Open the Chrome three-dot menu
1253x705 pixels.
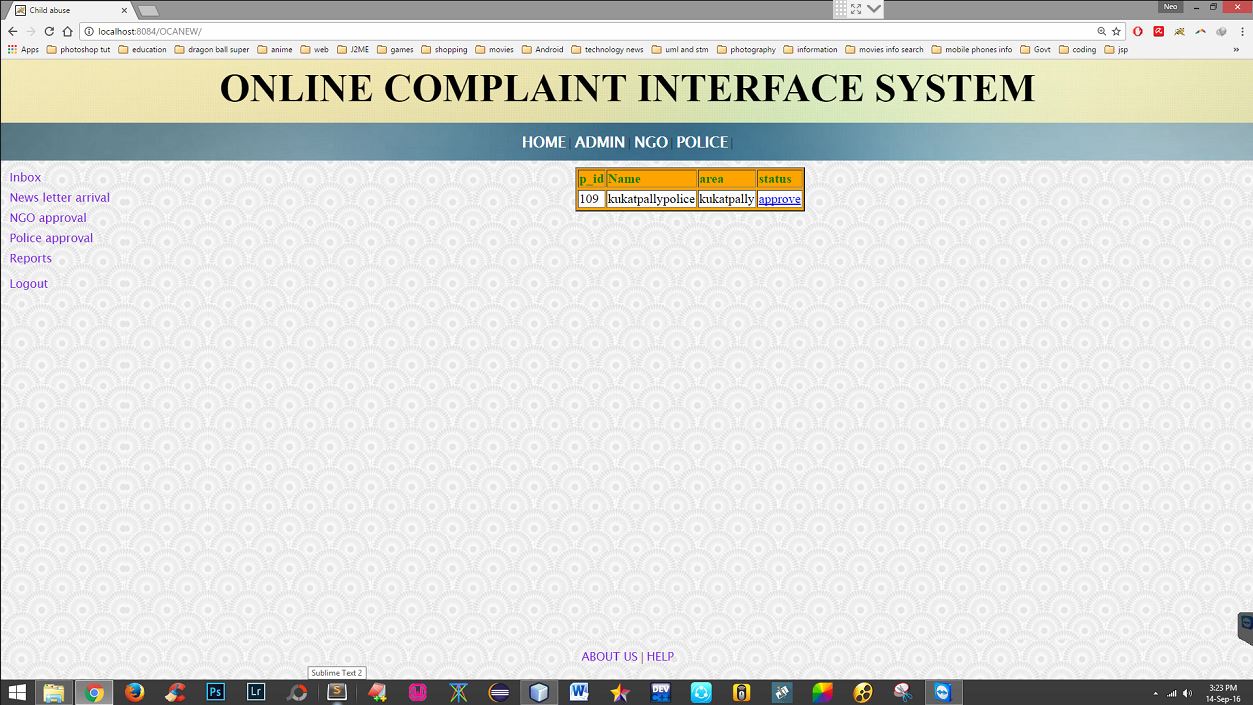coord(1243,31)
